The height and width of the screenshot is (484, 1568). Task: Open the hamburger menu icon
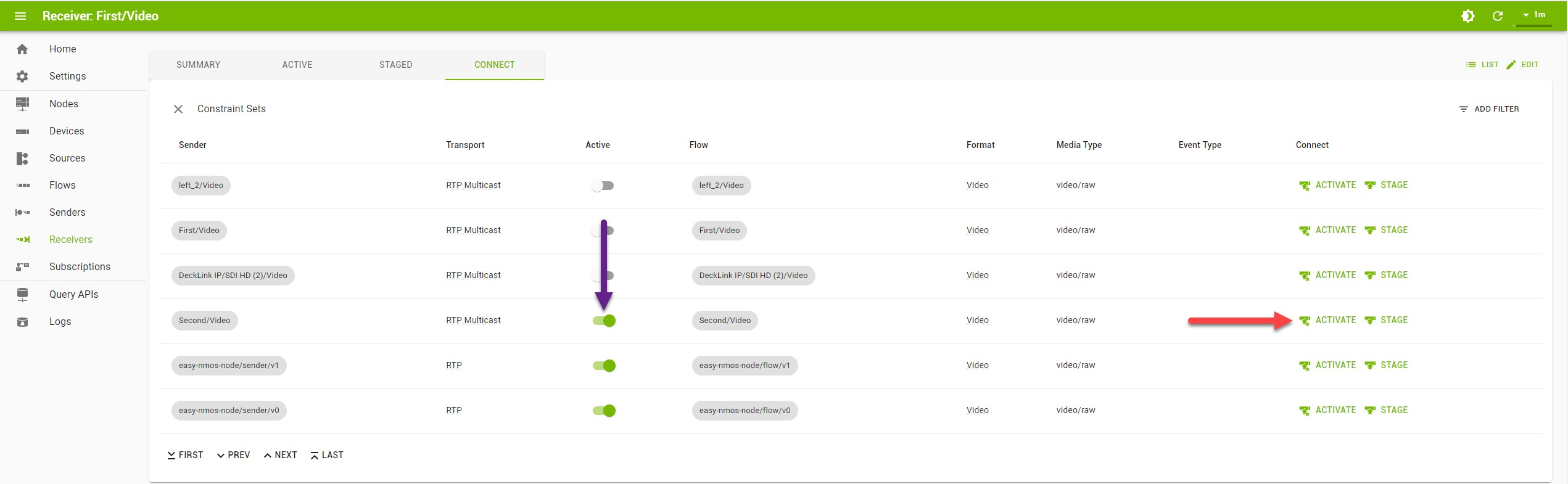pyautogui.click(x=20, y=16)
